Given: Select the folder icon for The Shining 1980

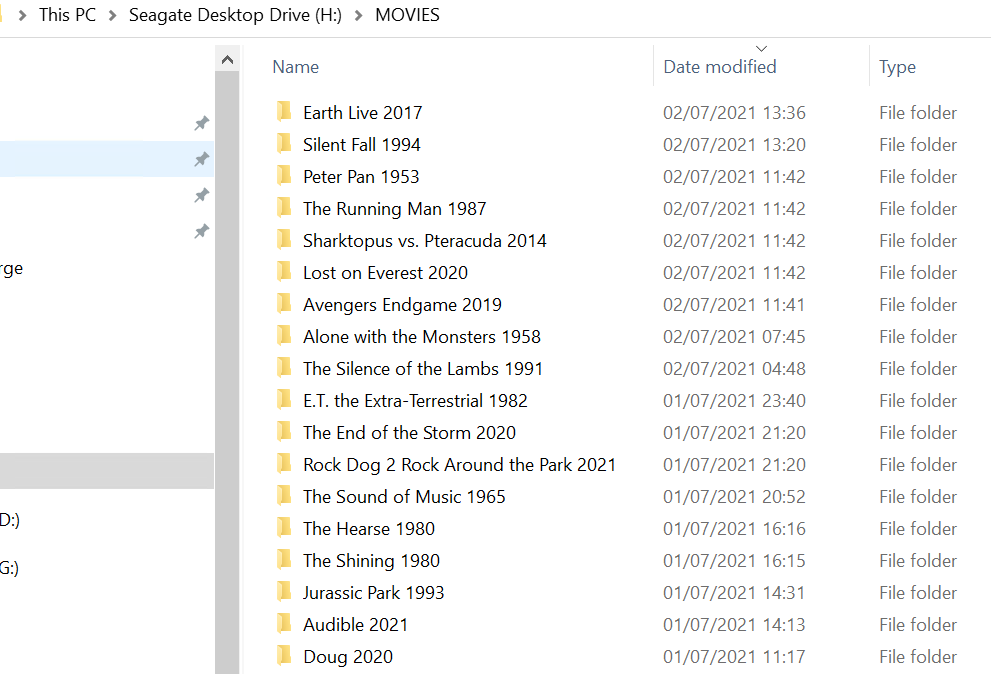Looking at the screenshot, I should [284, 560].
